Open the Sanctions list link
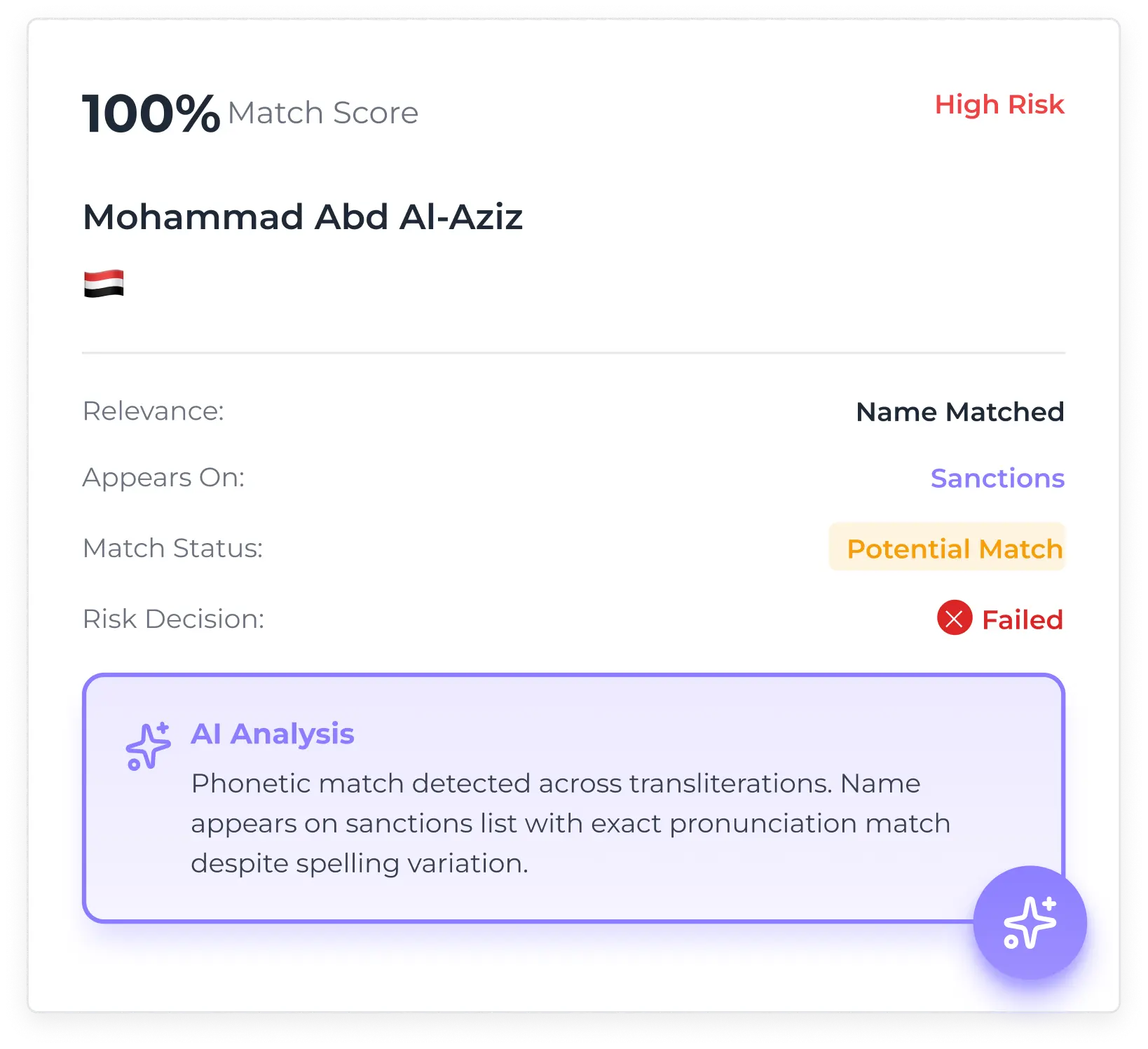Screen dimensions: 1148x1049 pyautogui.click(x=997, y=479)
